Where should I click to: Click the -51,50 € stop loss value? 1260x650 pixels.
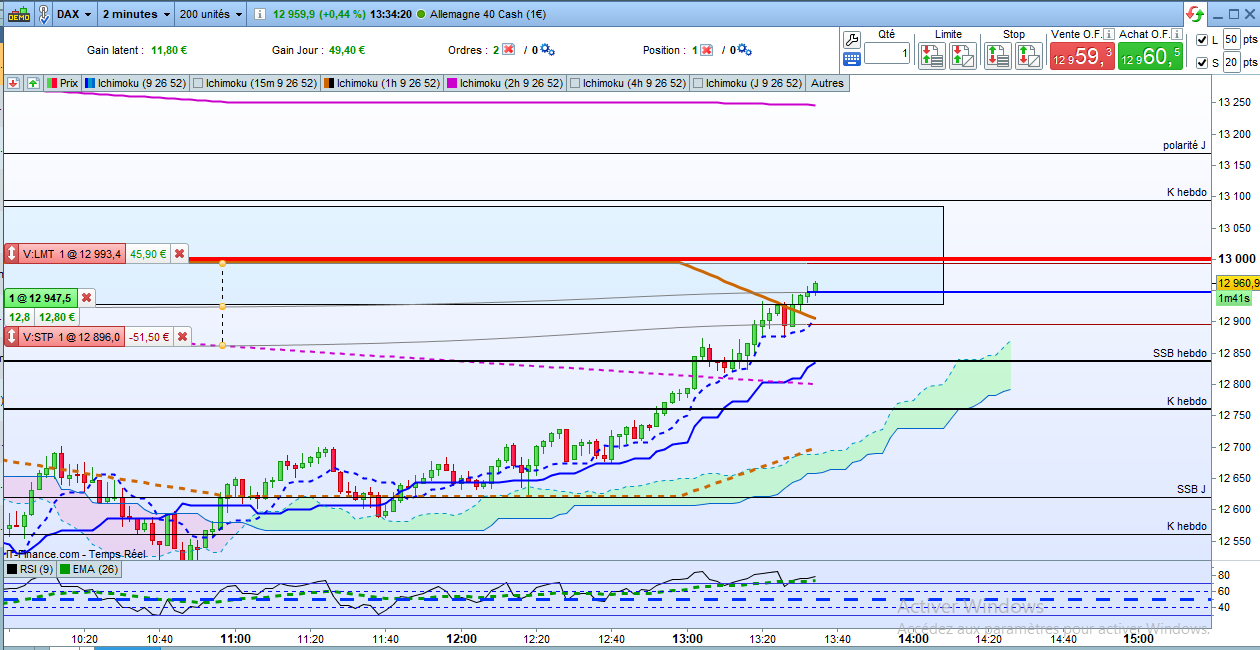pos(150,337)
